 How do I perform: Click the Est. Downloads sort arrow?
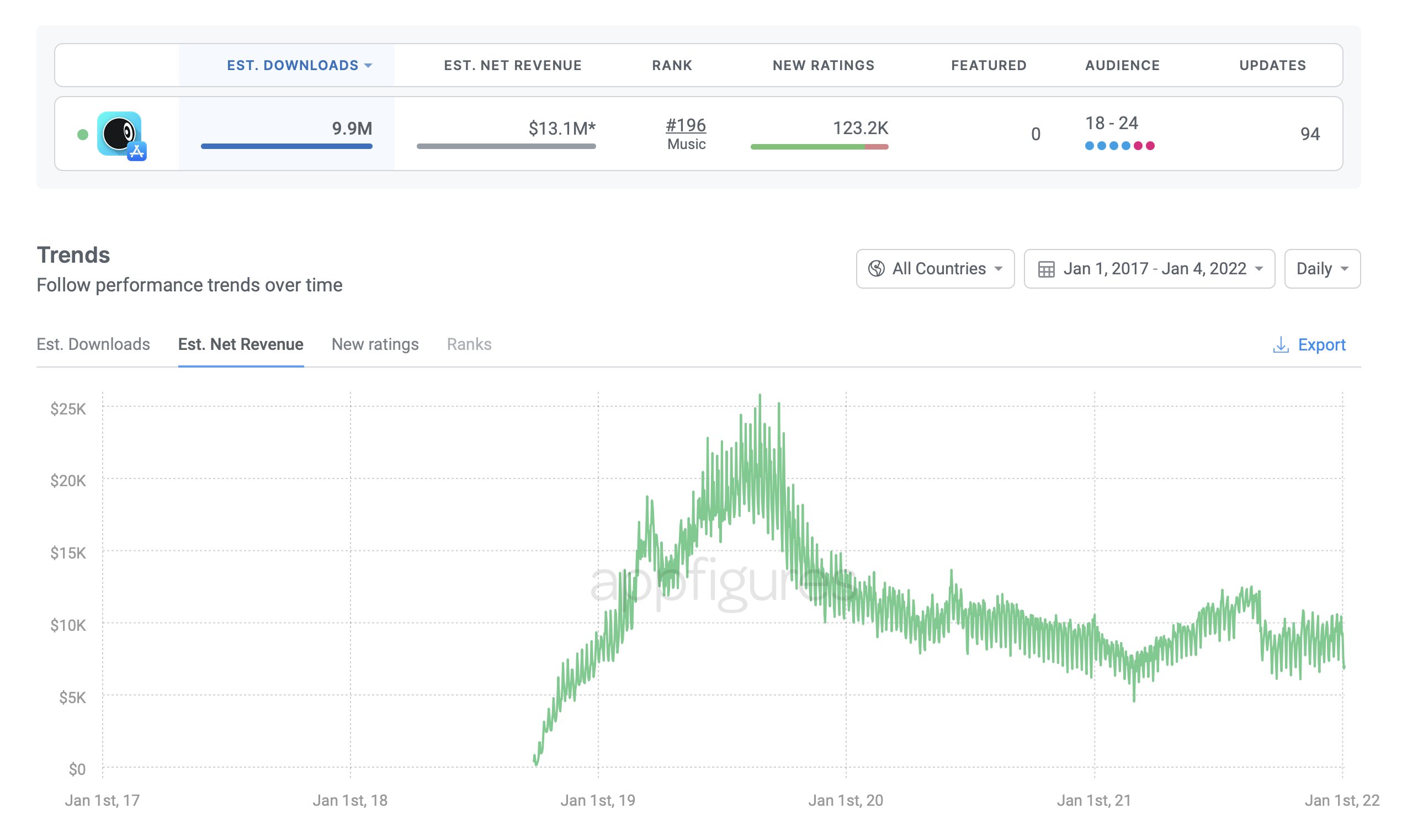(x=369, y=66)
